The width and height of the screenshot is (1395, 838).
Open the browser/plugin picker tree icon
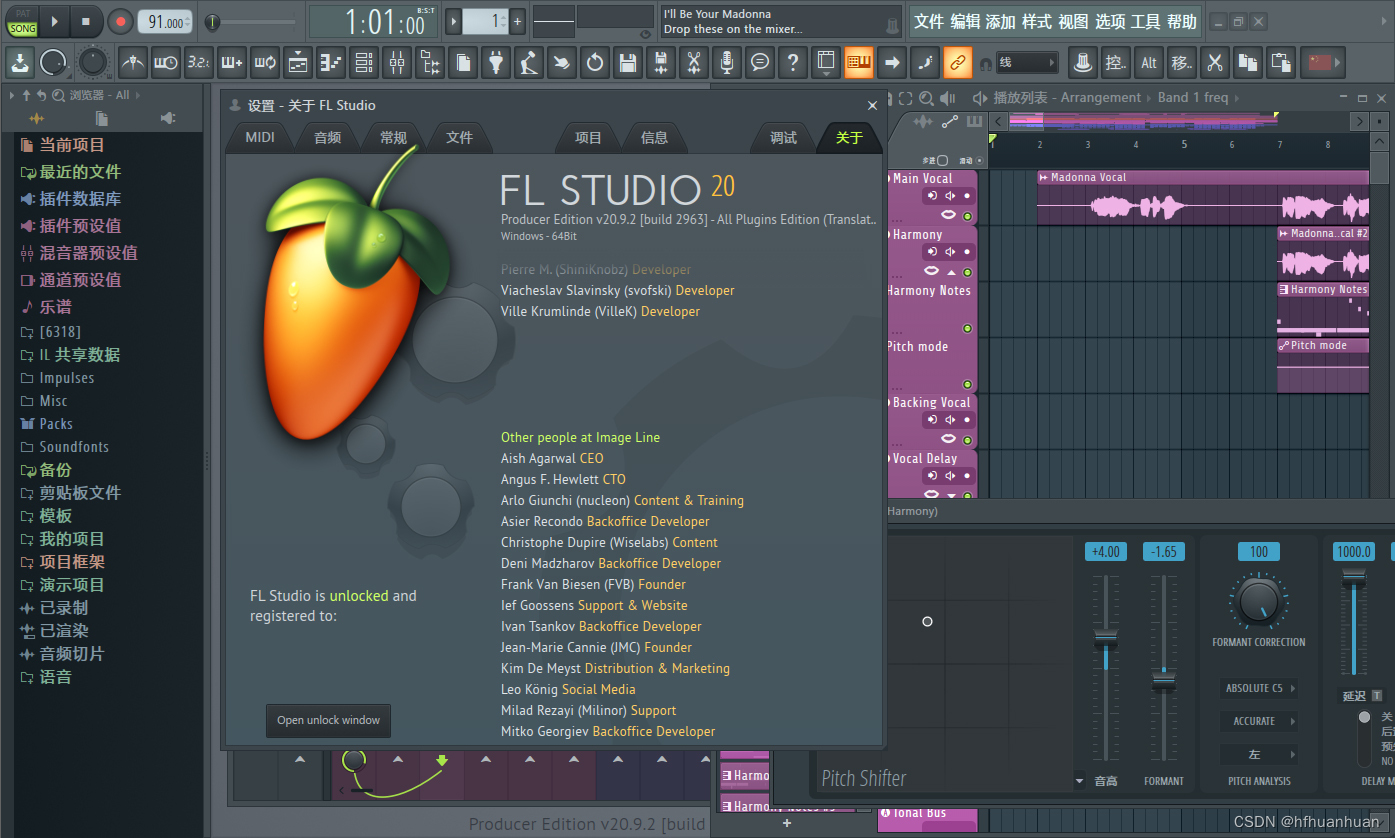[430, 63]
